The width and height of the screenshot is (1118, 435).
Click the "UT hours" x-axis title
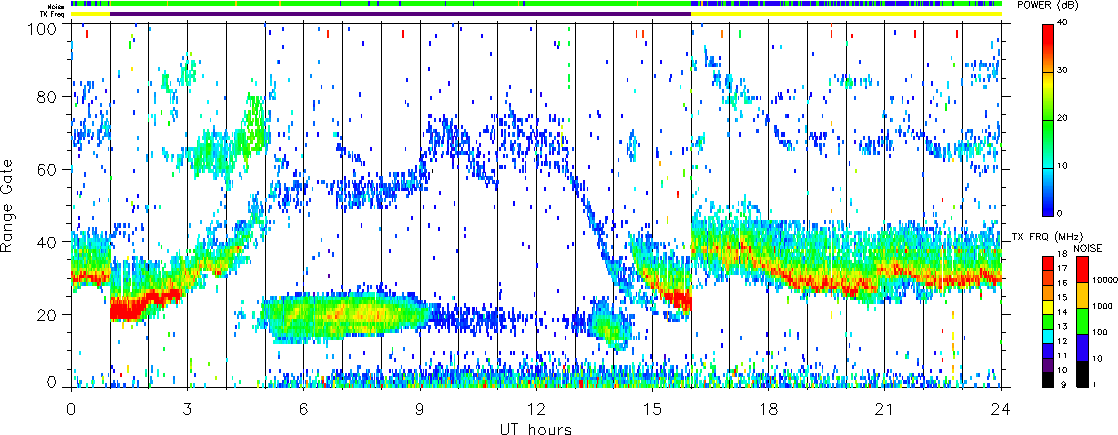pyautogui.click(x=534, y=429)
